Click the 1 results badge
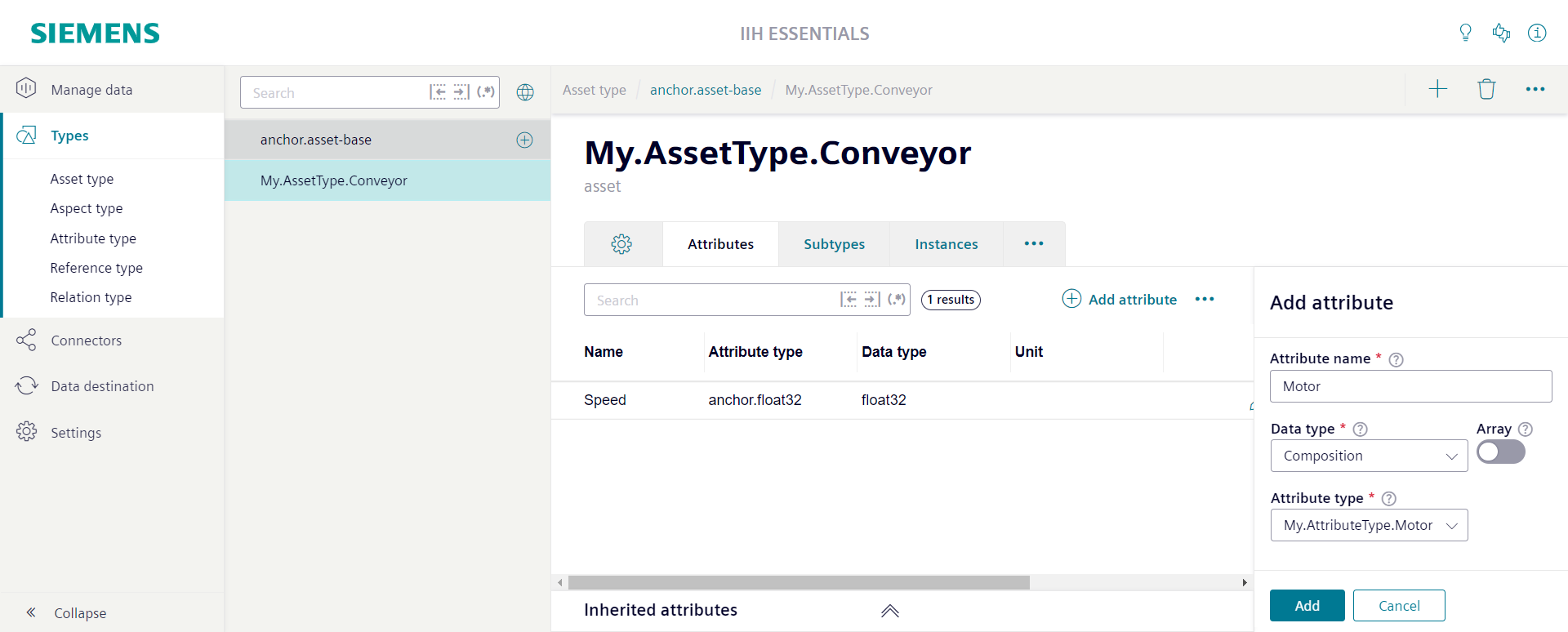Viewport: 1568px width, 632px height. point(951,300)
